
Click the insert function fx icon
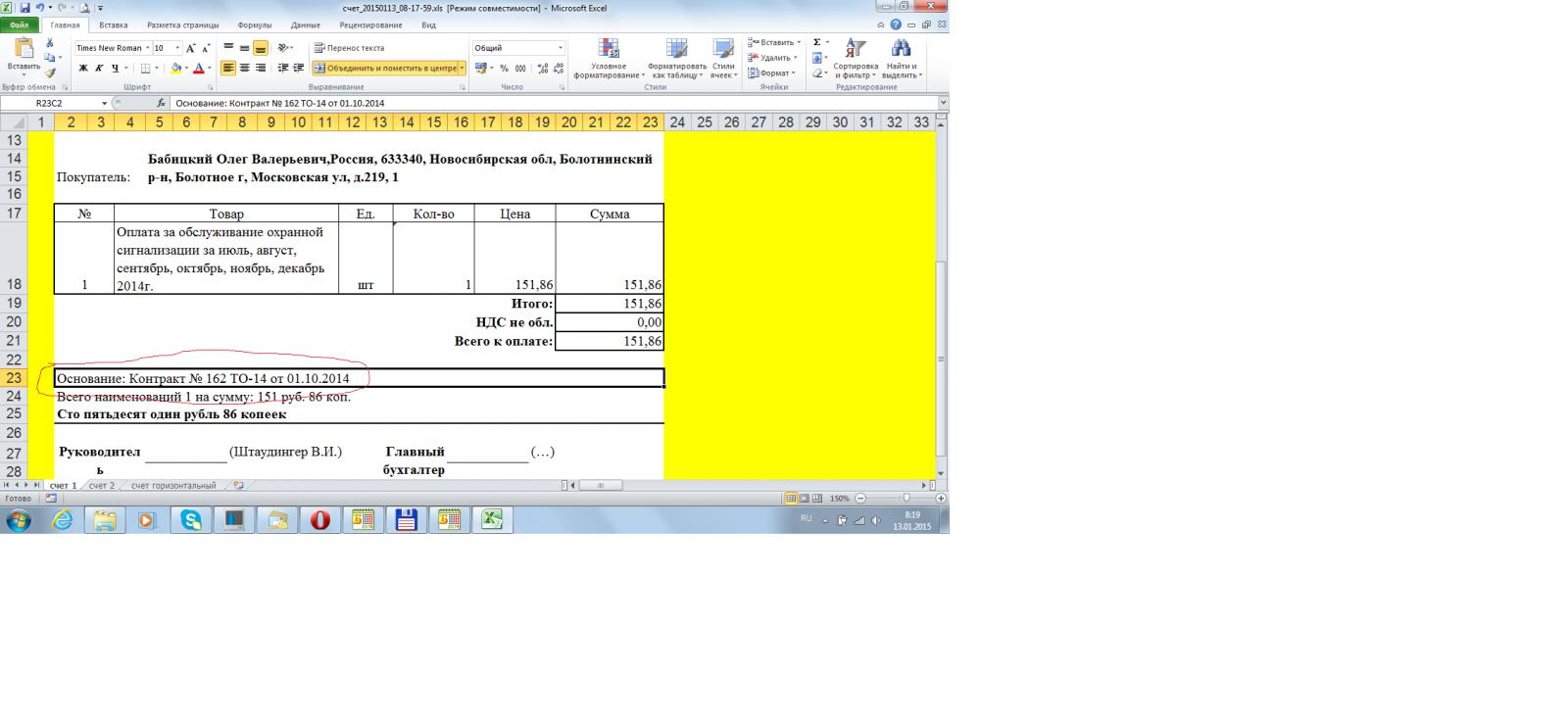coord(161,103)
